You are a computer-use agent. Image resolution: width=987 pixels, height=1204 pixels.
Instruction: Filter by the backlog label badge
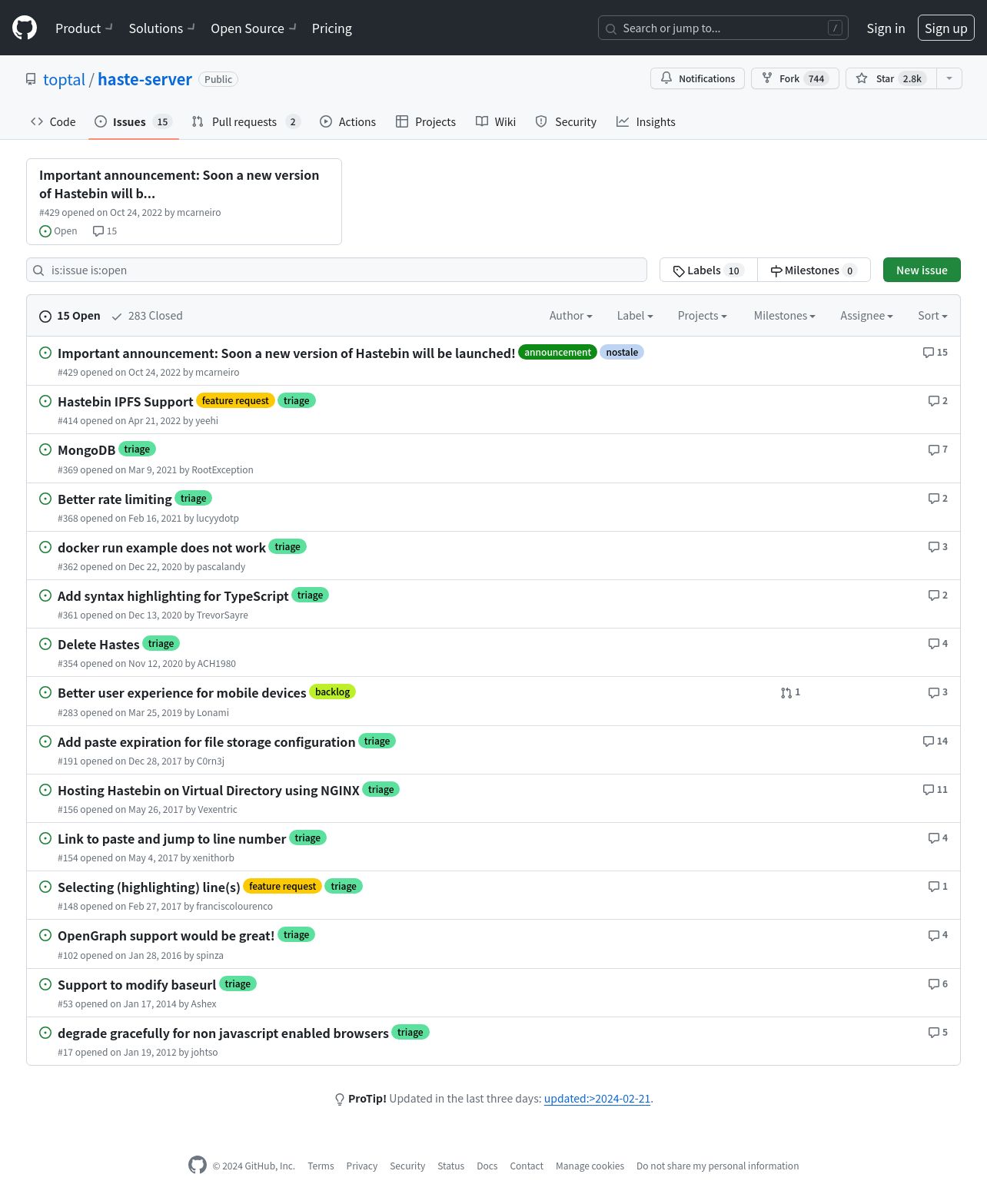click(x=332, y=692)
